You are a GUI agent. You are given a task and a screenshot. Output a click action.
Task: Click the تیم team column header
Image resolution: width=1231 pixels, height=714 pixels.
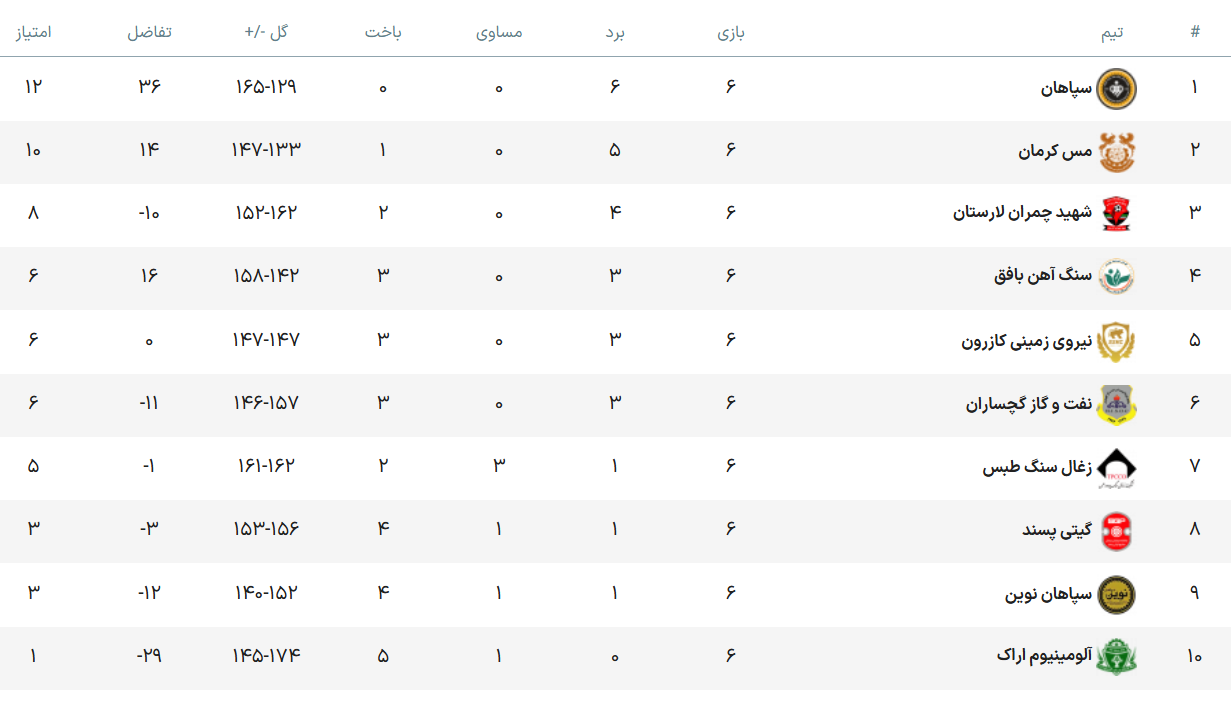1112,32
